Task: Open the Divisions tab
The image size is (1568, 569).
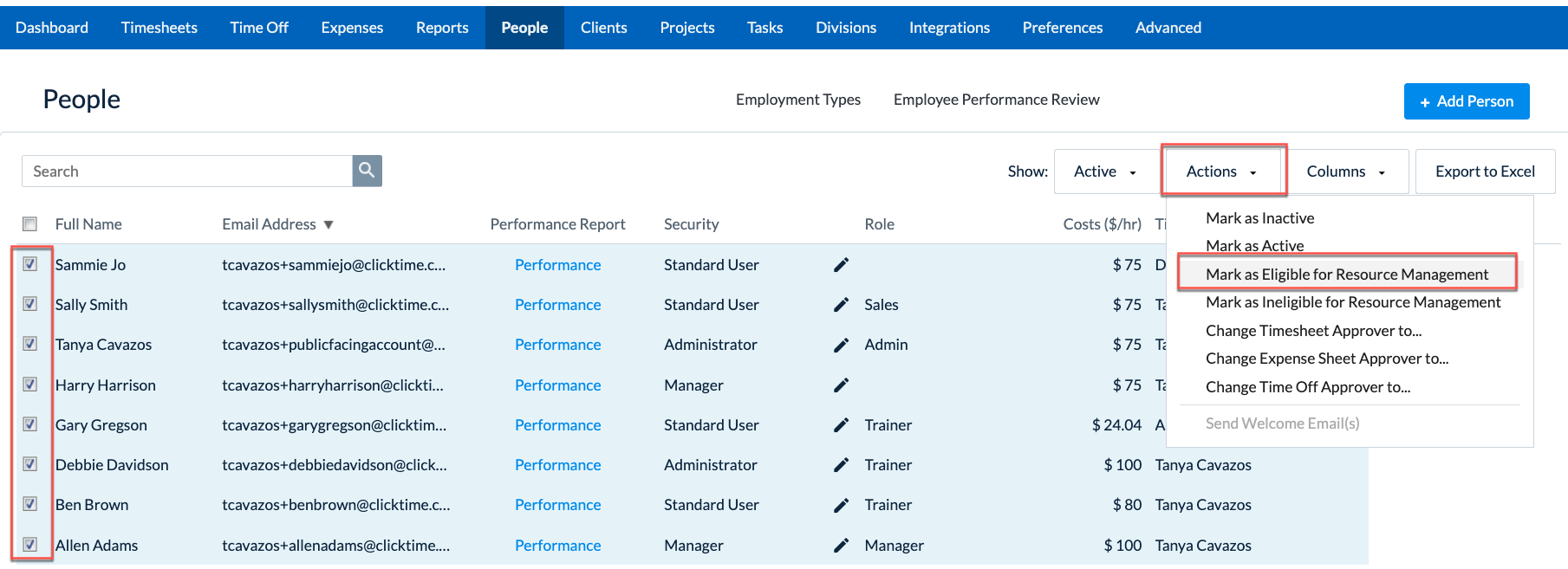Action: [846, 28]
